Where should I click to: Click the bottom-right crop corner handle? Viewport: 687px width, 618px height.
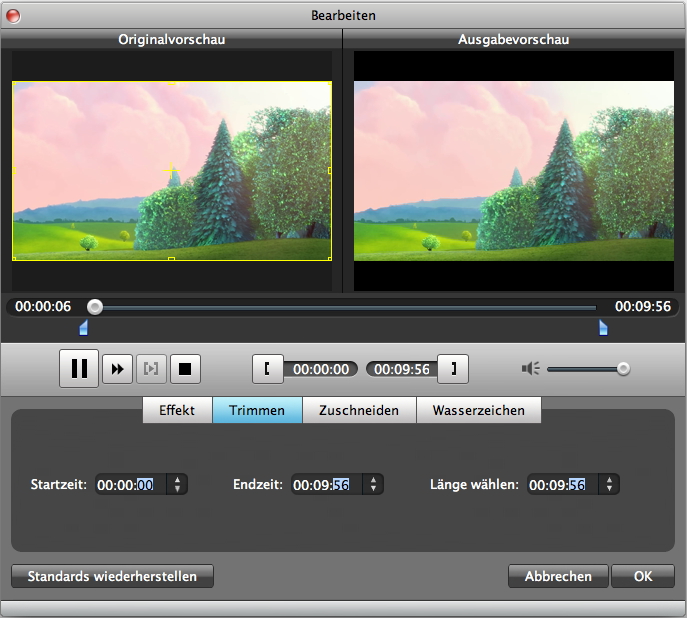[x=330, y=259]
